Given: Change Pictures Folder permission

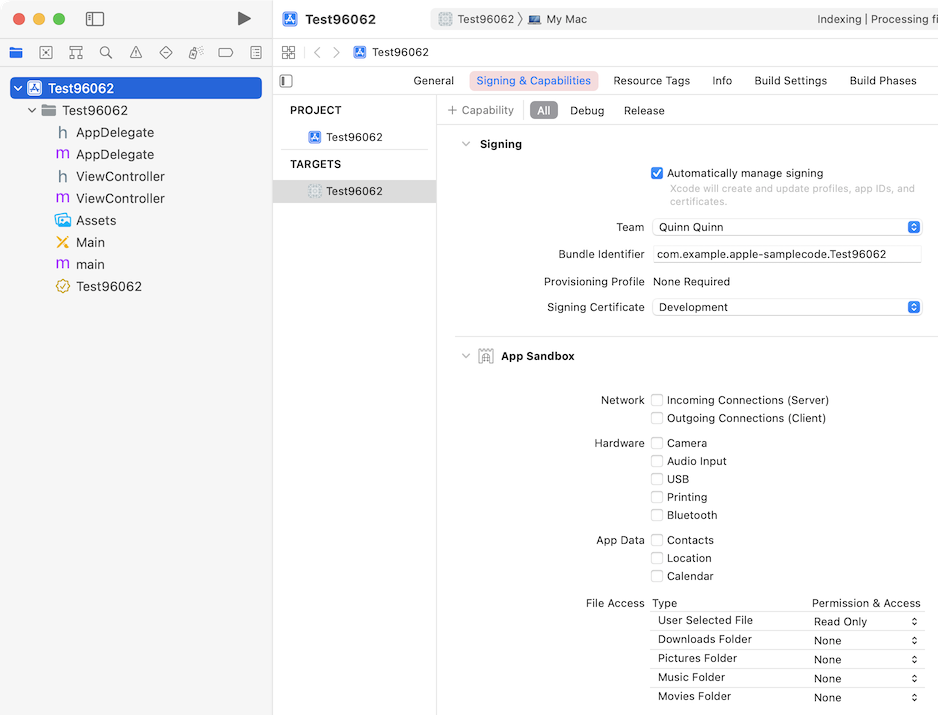Looking at the screenshot, I should pos(866,659).
